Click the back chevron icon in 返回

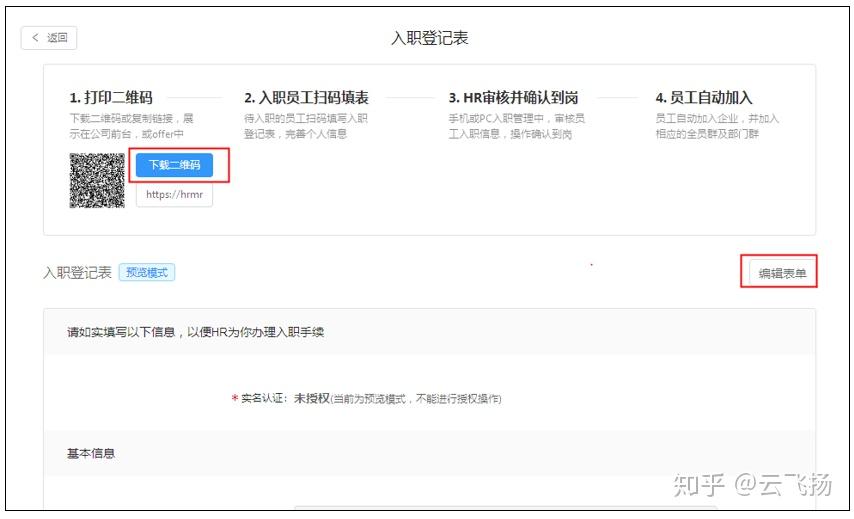pos(35,37)
